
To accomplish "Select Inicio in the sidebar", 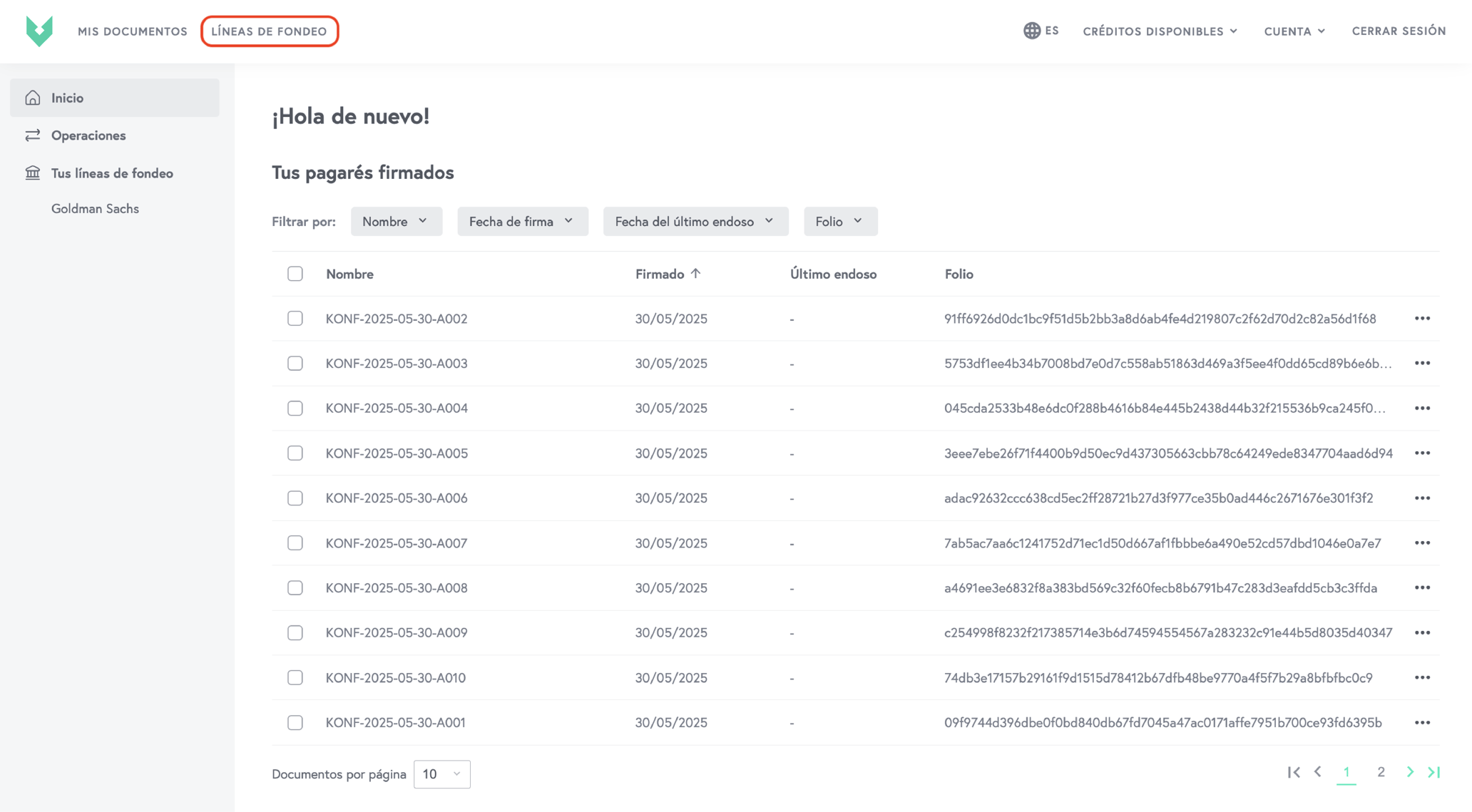I will (x=66, y=98).
